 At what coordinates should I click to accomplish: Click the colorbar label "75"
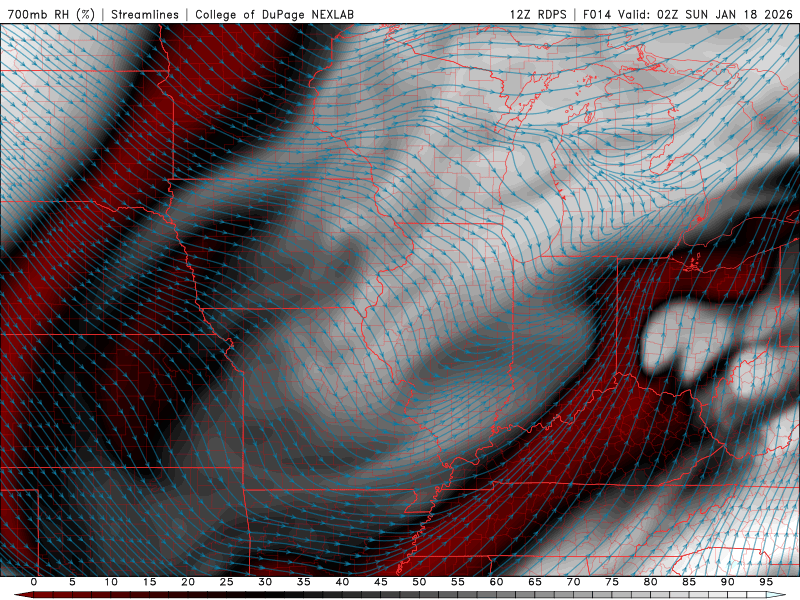(612, 582)
